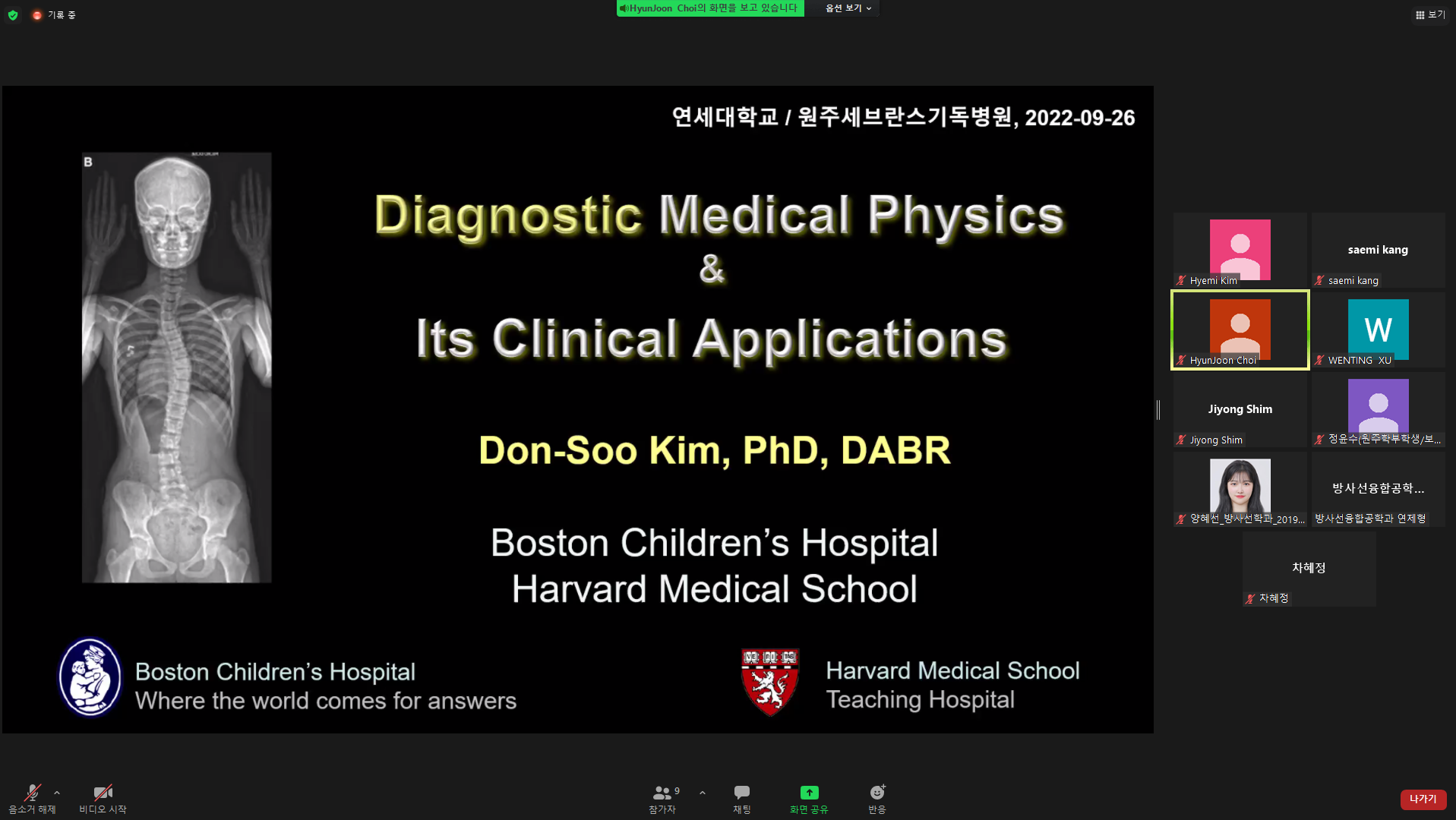Select 정윤수 participant tile with purple avatar
This screenshot has width=1456, height=820.
1378,409
